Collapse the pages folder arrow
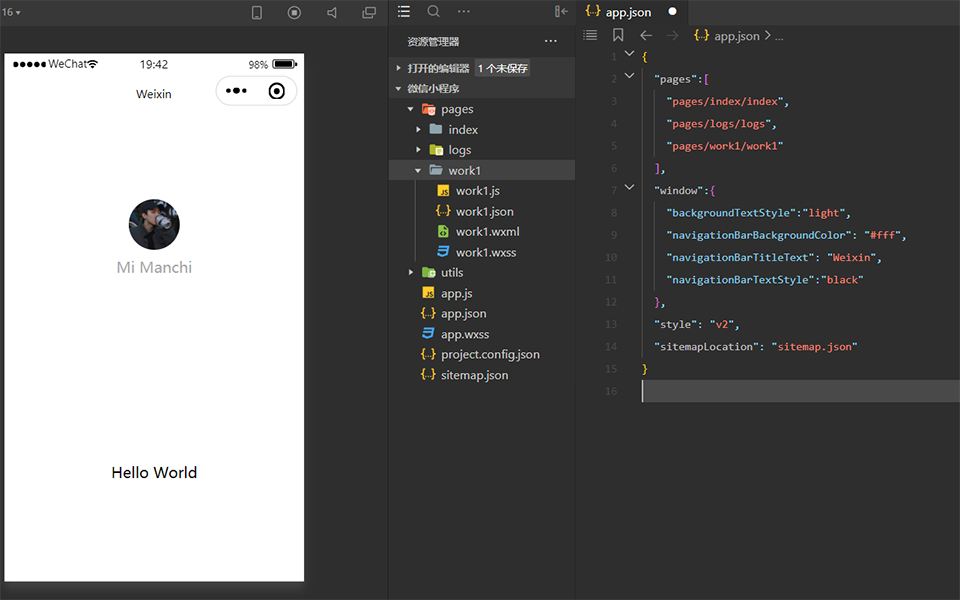960x600 pixels. [x=411, y=109]
